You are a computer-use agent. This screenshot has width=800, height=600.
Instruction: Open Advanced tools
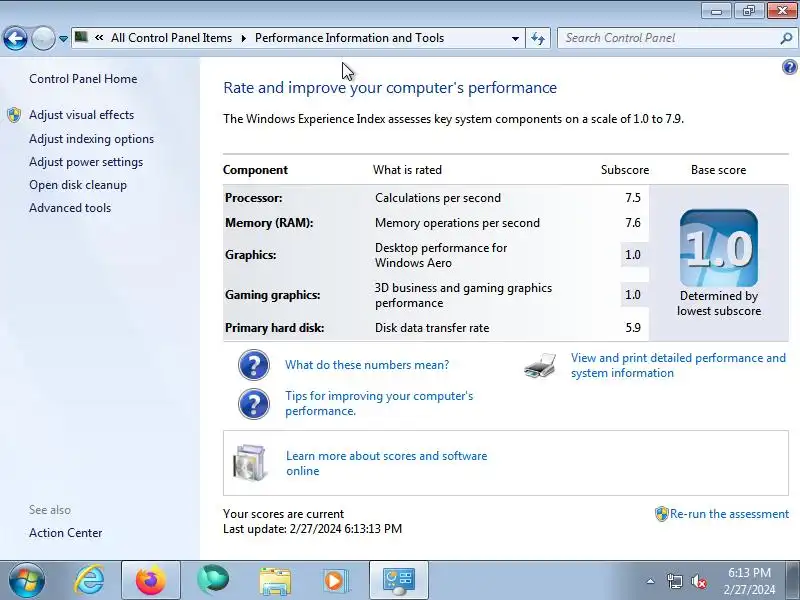coord(70,208)
